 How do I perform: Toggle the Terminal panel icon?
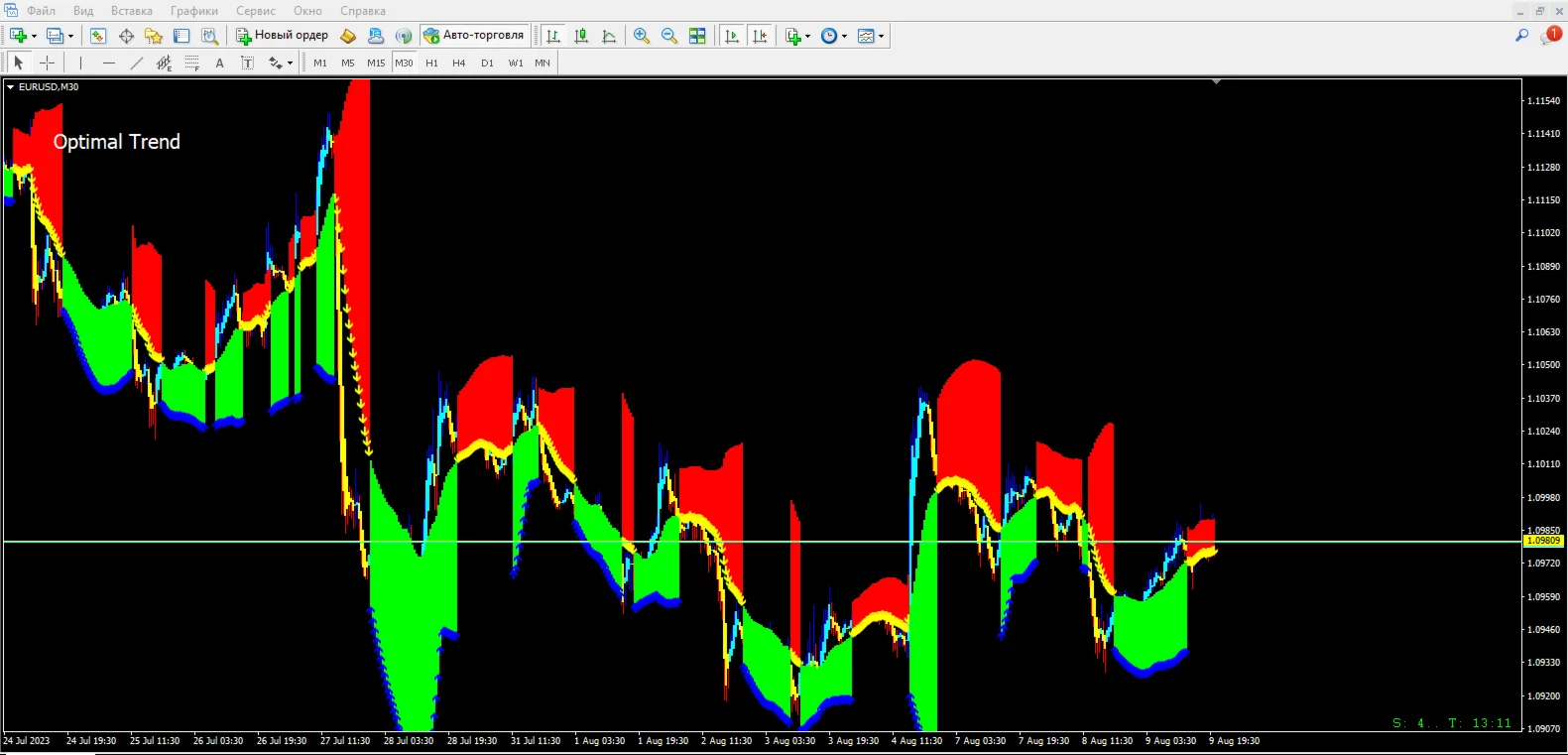coord(181,36)
